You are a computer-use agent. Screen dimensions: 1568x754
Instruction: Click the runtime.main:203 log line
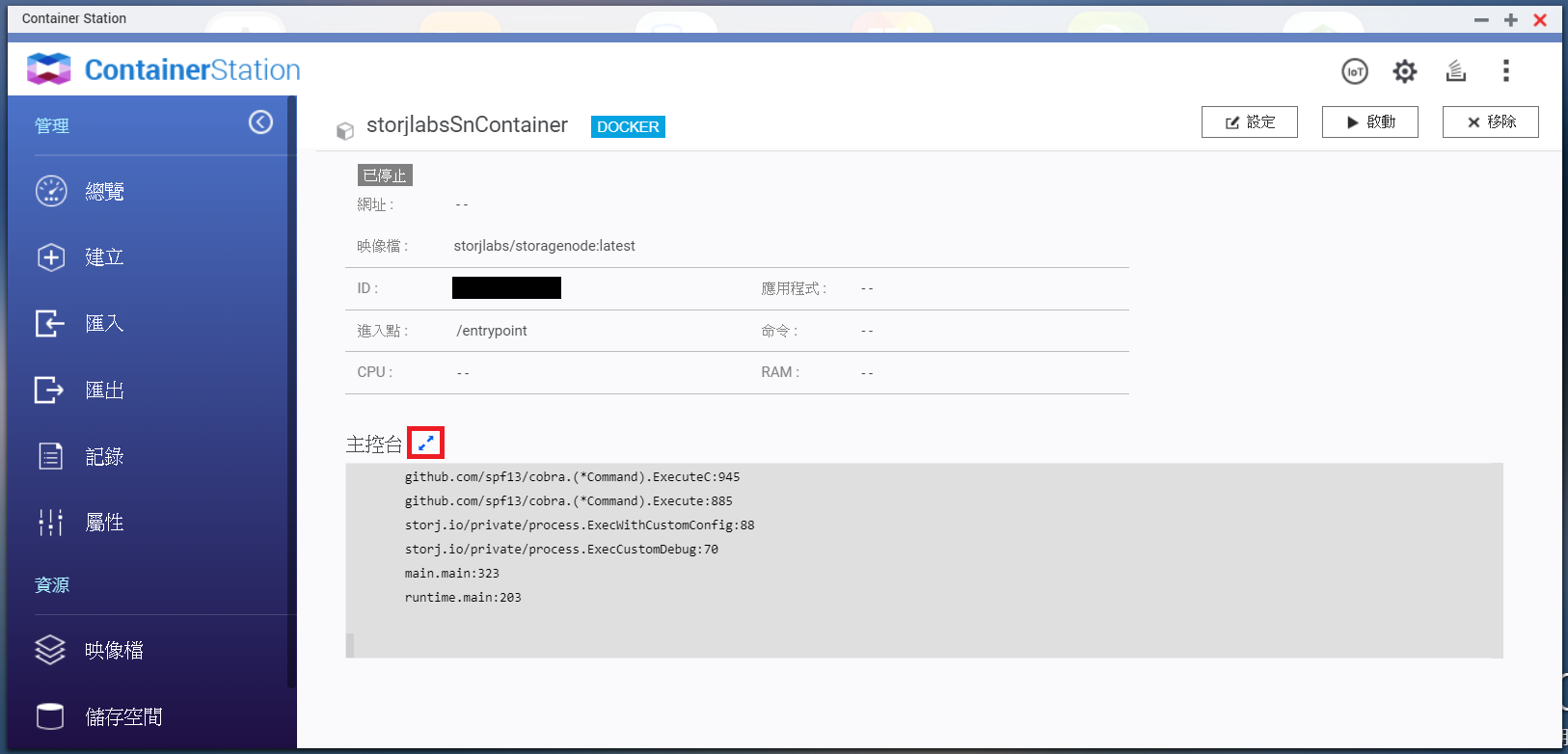(x=463, y=598)
